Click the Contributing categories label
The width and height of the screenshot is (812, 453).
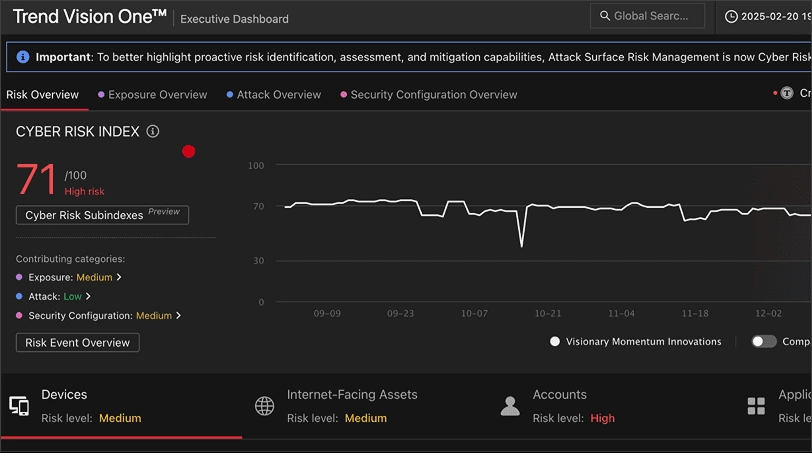pos(70,259)
